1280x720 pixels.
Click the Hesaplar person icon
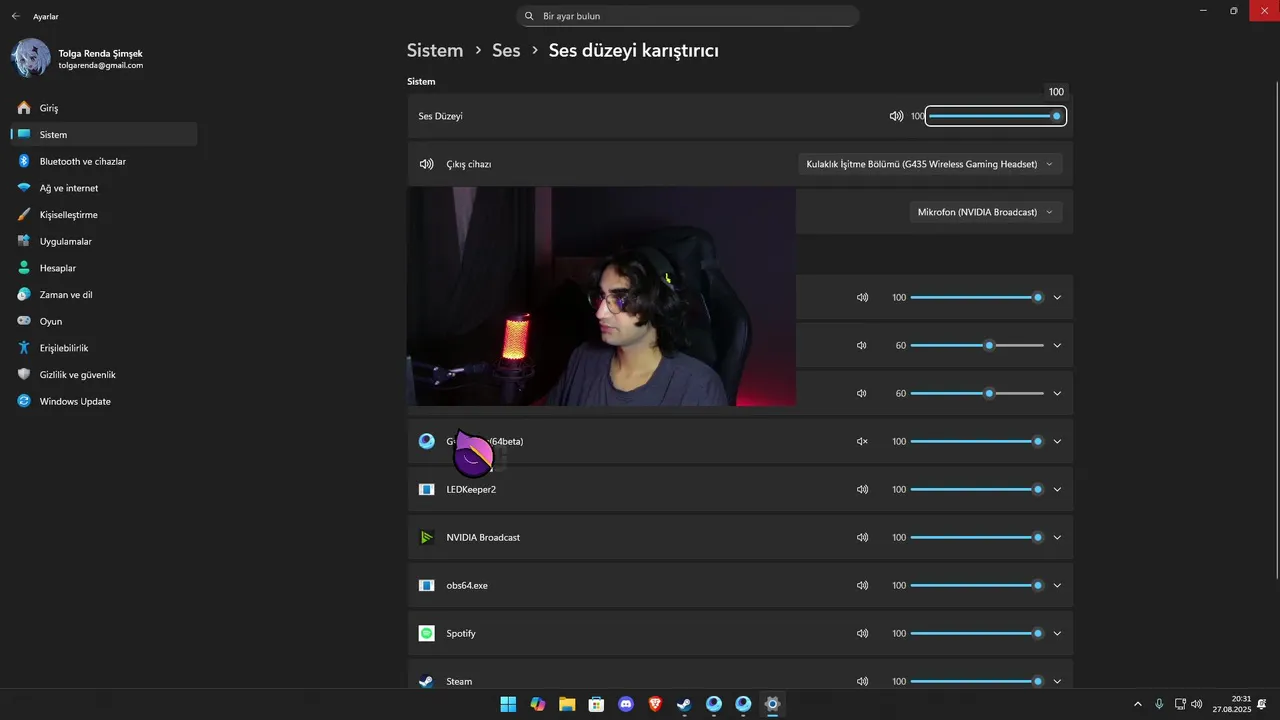tap(24, 268)
